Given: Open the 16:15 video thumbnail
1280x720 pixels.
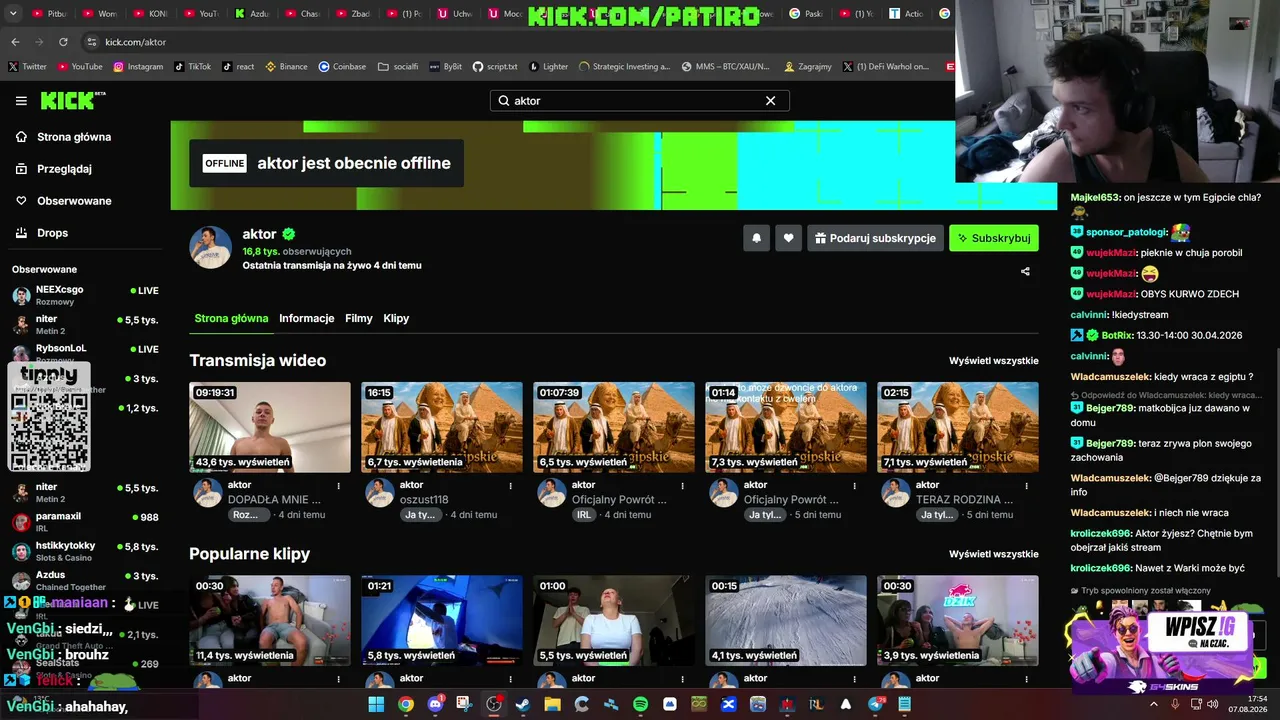Looking at the screenshot, I should [x=442, y=427].
